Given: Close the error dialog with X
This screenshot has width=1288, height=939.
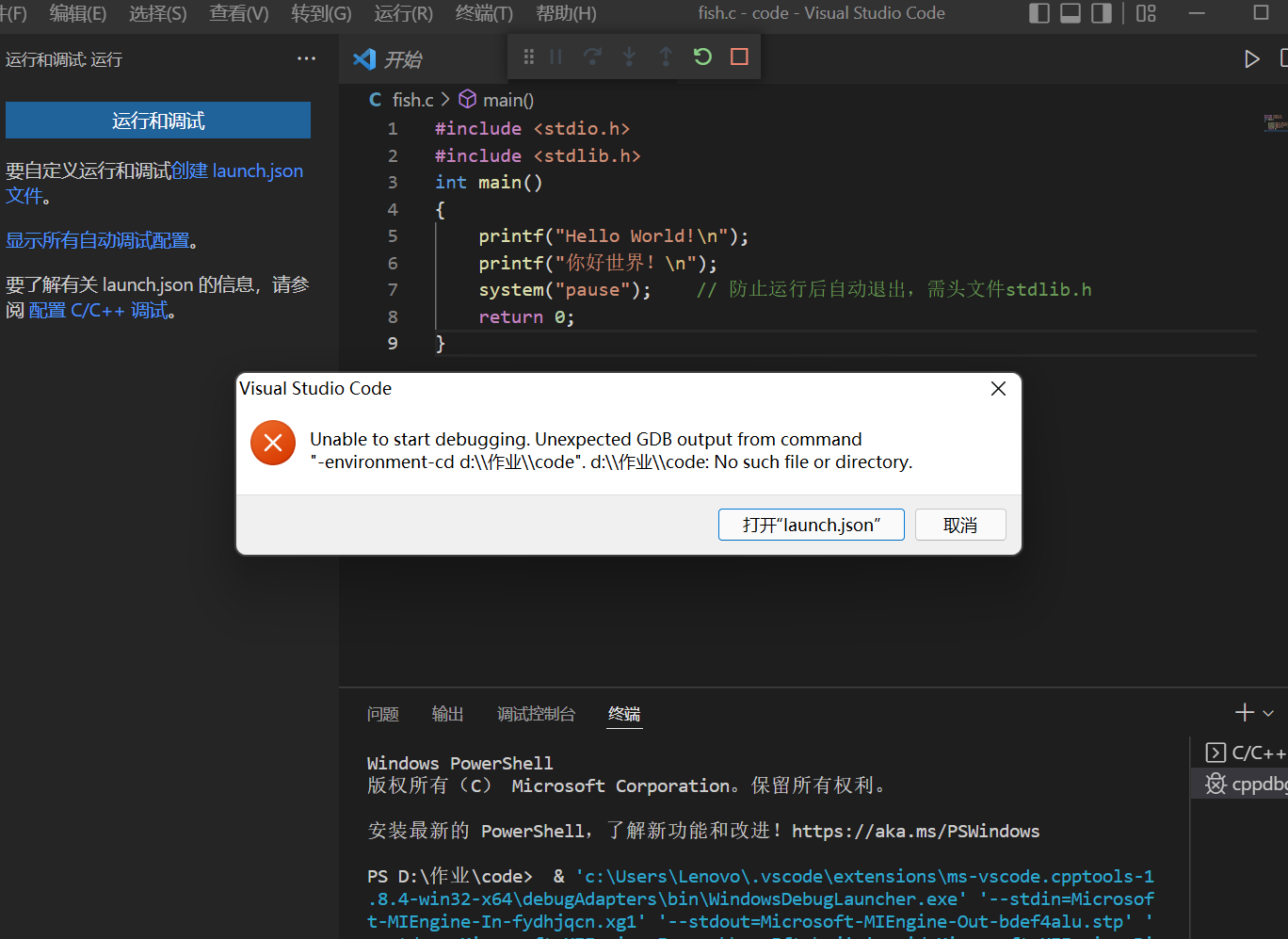Looking at the screenshot, I should [999, 388].
